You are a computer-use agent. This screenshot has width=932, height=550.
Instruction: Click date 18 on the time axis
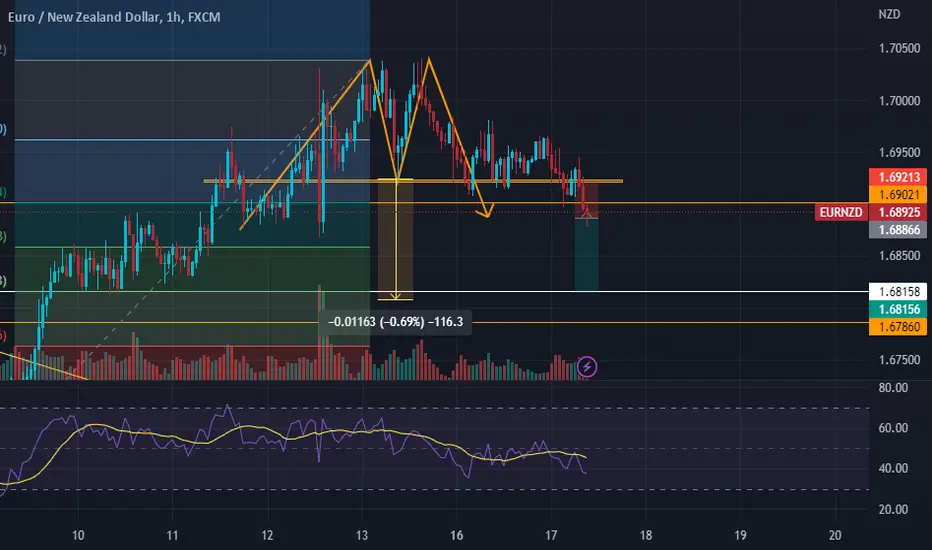point(646,535)
